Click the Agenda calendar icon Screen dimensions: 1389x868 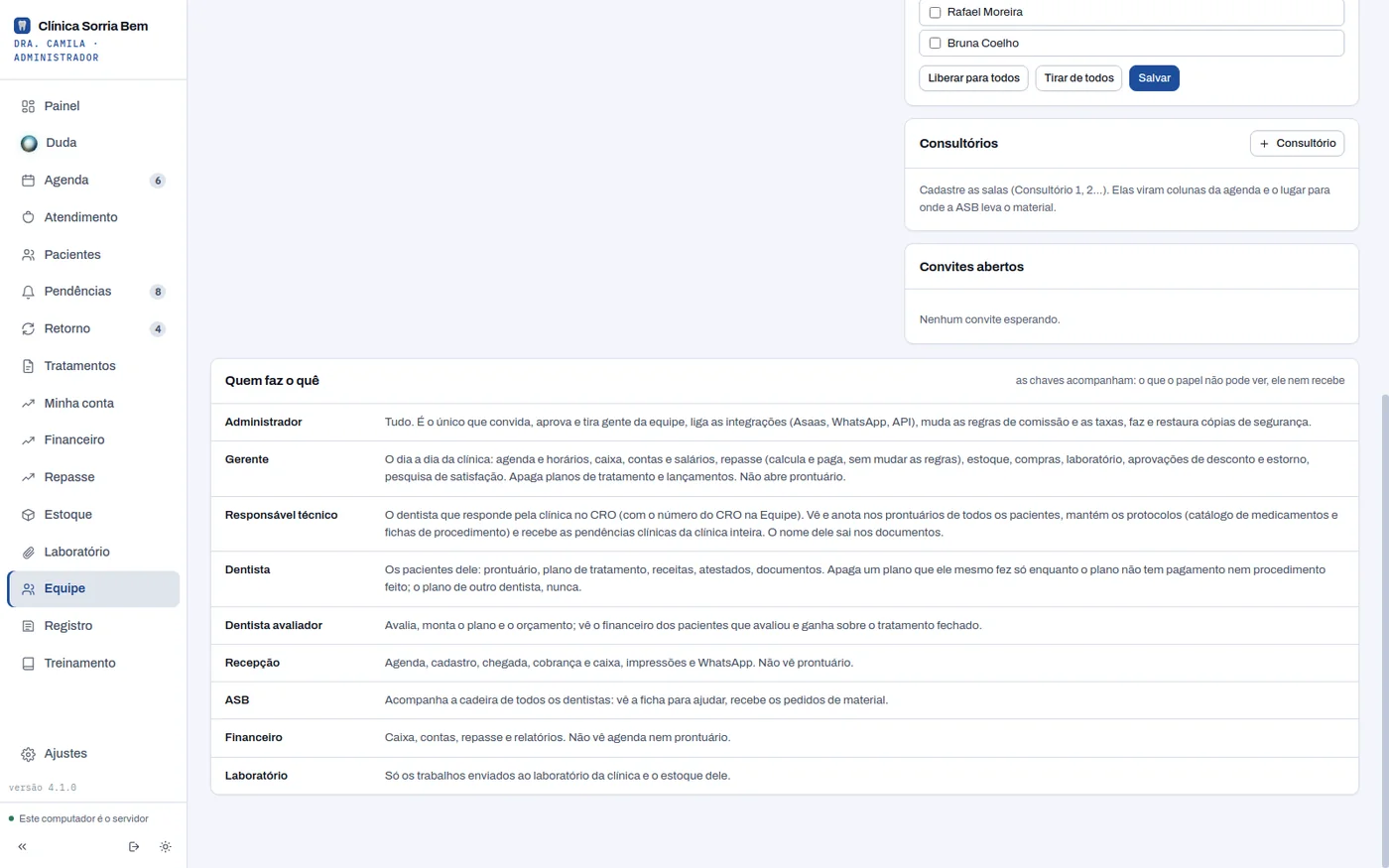28,181
